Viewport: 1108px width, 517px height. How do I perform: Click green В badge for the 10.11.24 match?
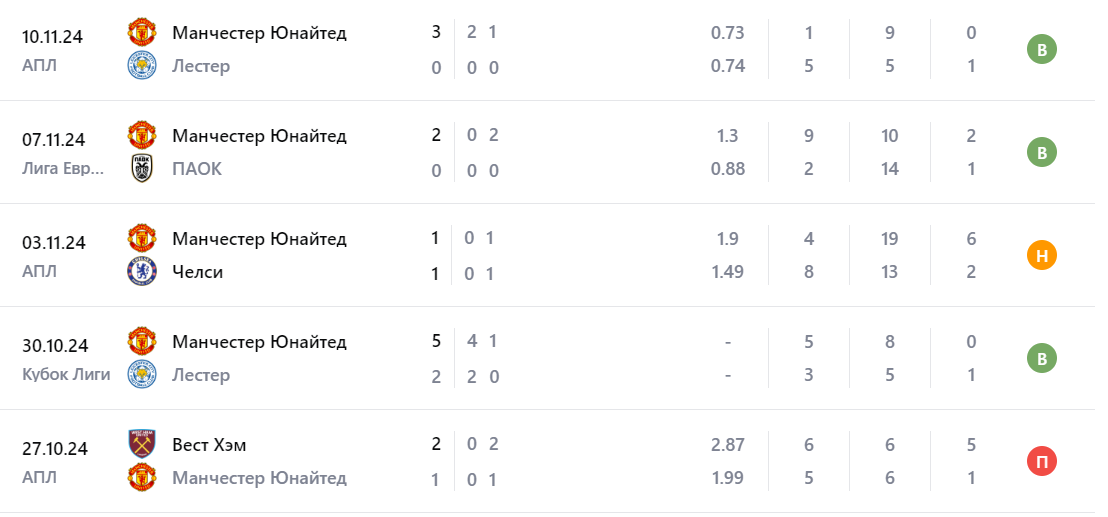(1041, 50)
